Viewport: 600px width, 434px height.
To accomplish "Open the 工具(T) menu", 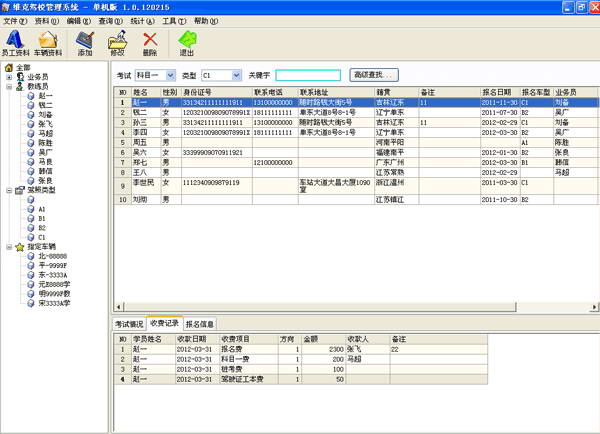I will point(174,21).
